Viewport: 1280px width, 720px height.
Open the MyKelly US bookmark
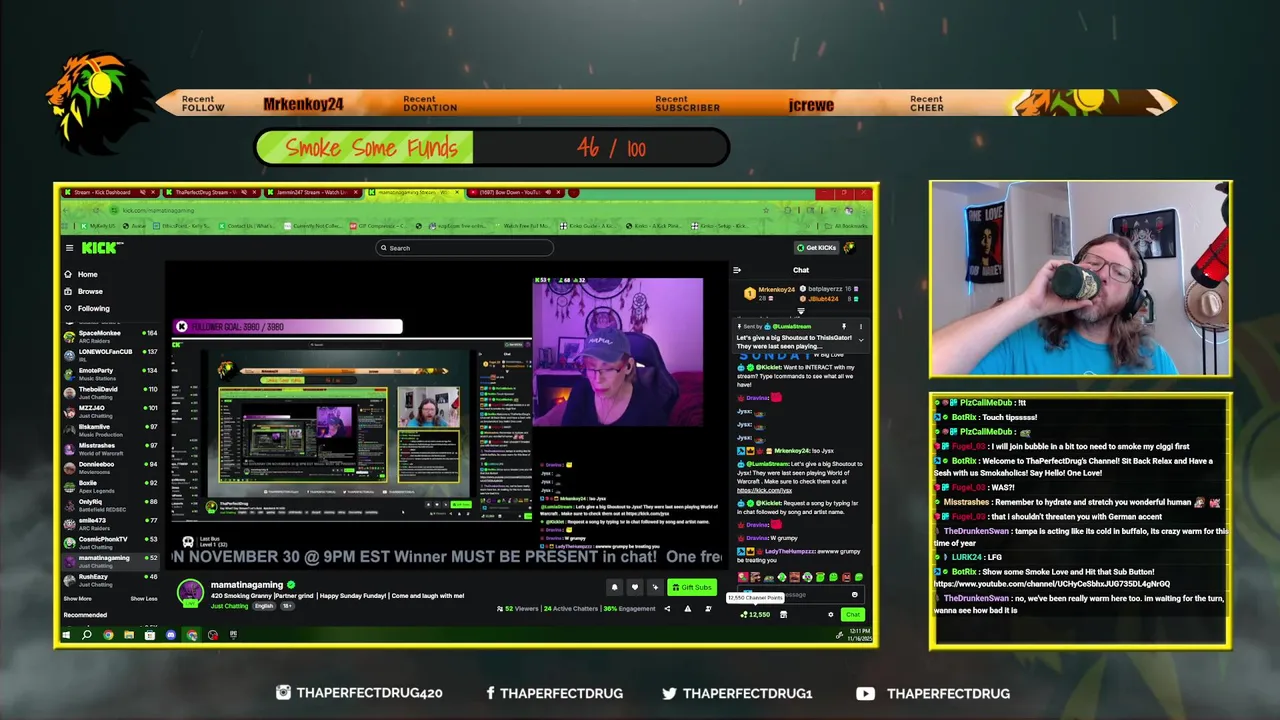pos(98,226)
